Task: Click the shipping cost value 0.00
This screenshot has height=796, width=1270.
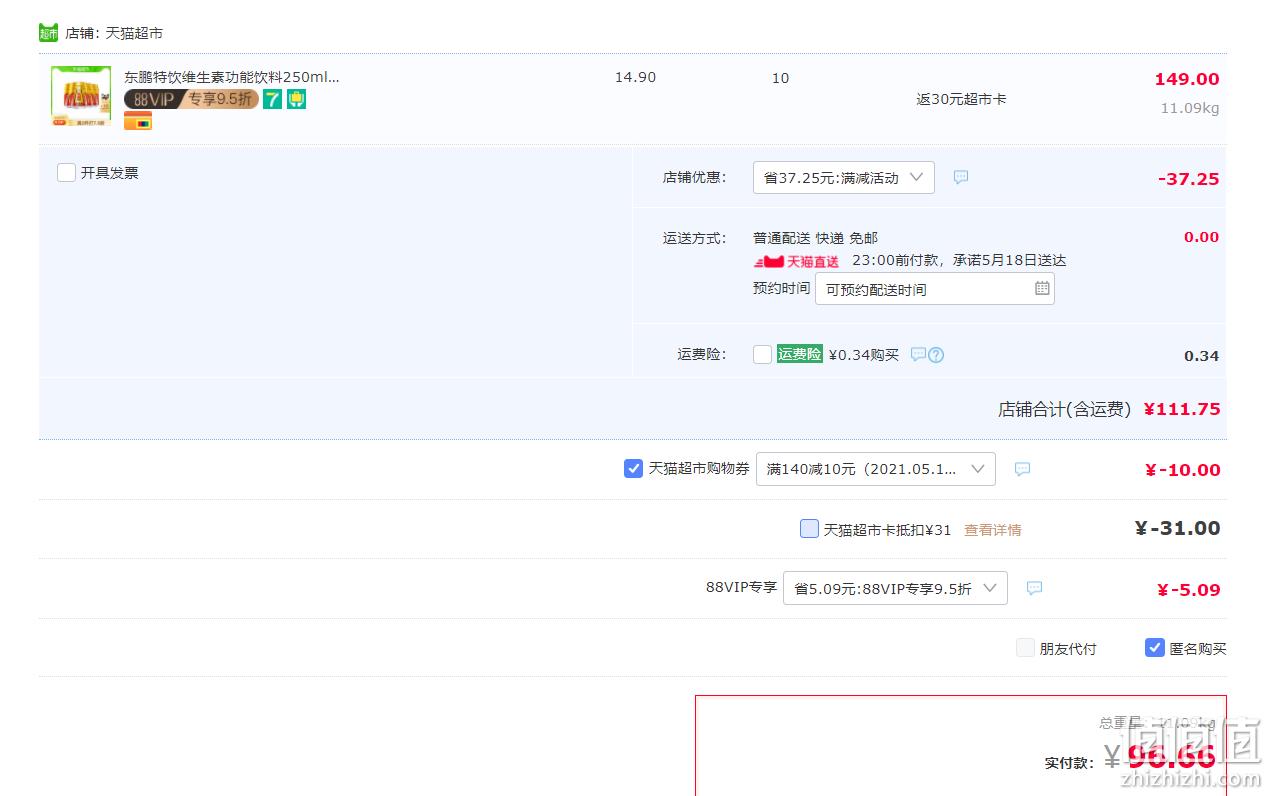Action: (1201, 237)
